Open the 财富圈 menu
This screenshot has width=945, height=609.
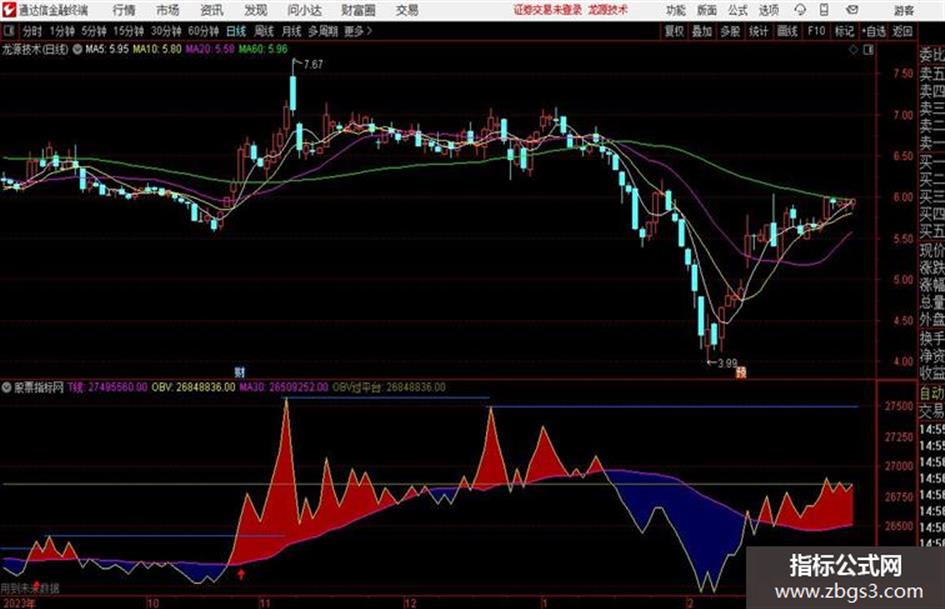pos(358,10)
